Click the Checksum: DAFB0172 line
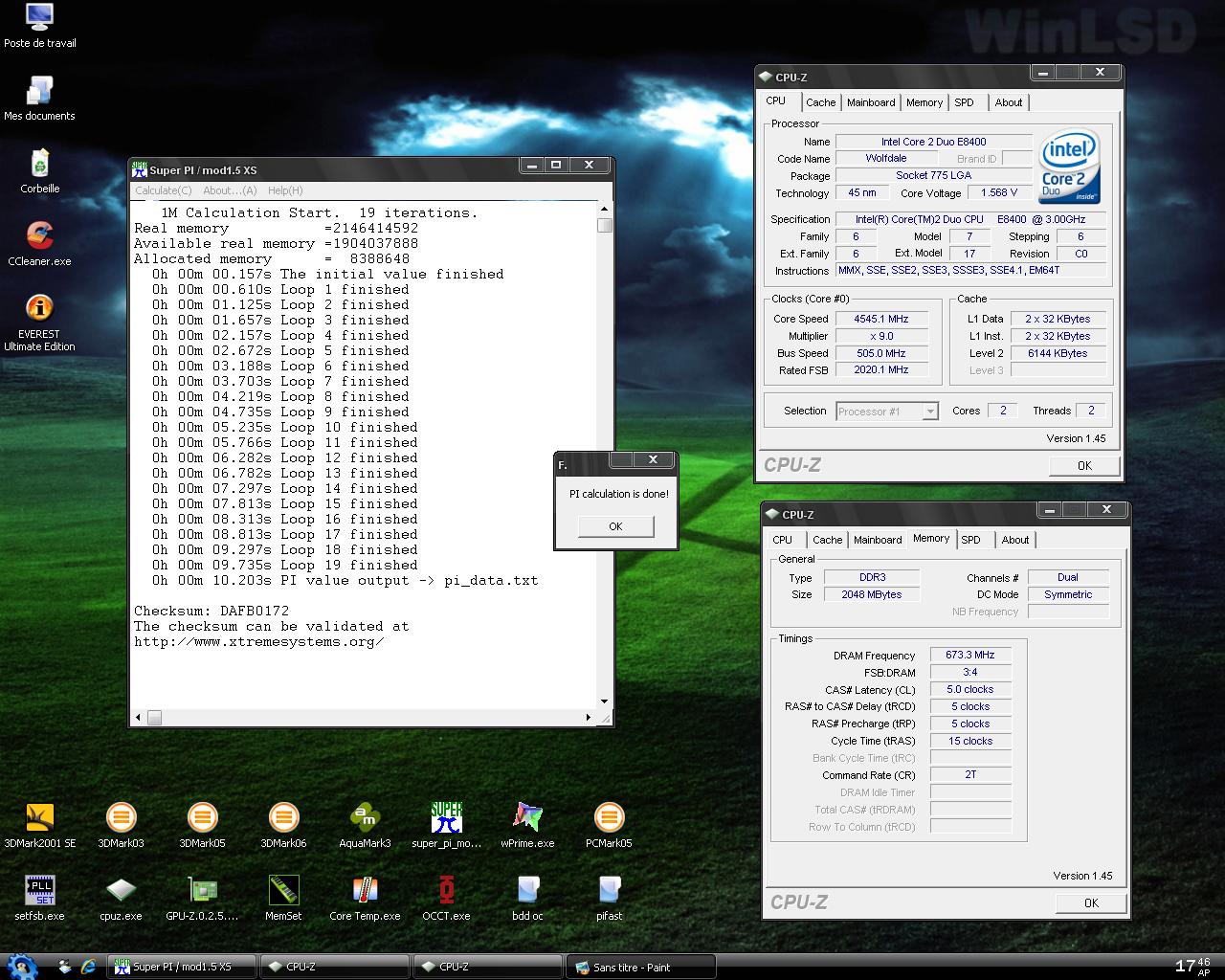 212,611
